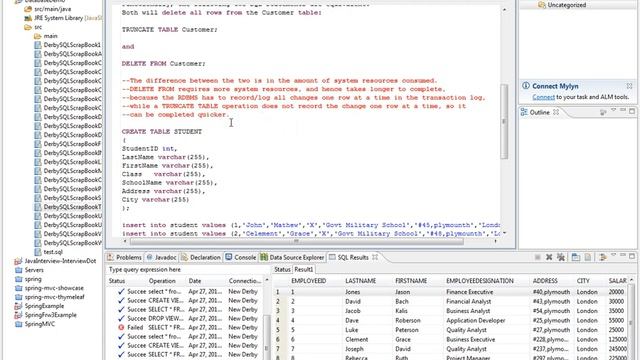The height and width of the screenshot is (360, 640).
Task: Show the Console tab
Action: coord(241,257)
